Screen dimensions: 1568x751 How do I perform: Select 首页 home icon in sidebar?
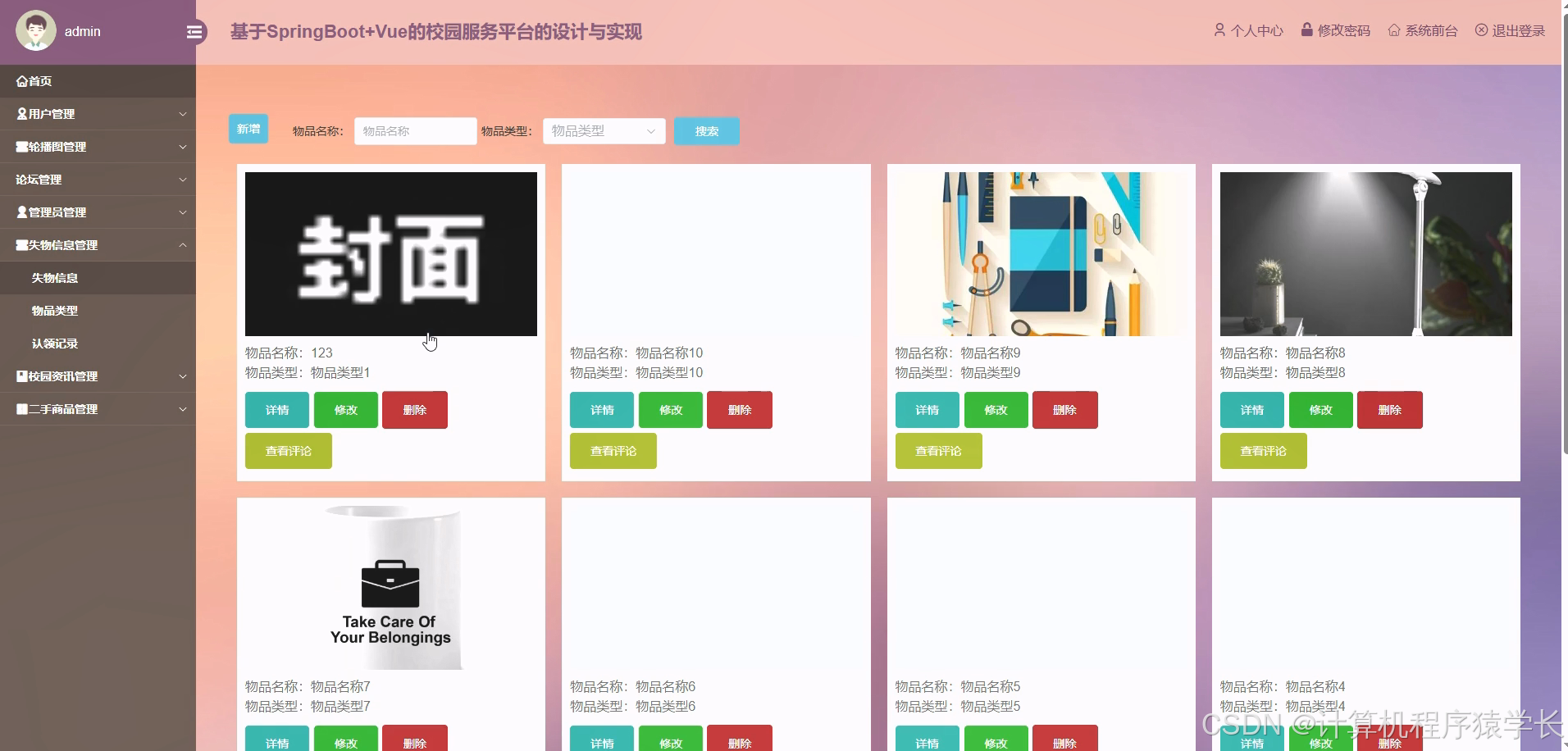point(21,80)
